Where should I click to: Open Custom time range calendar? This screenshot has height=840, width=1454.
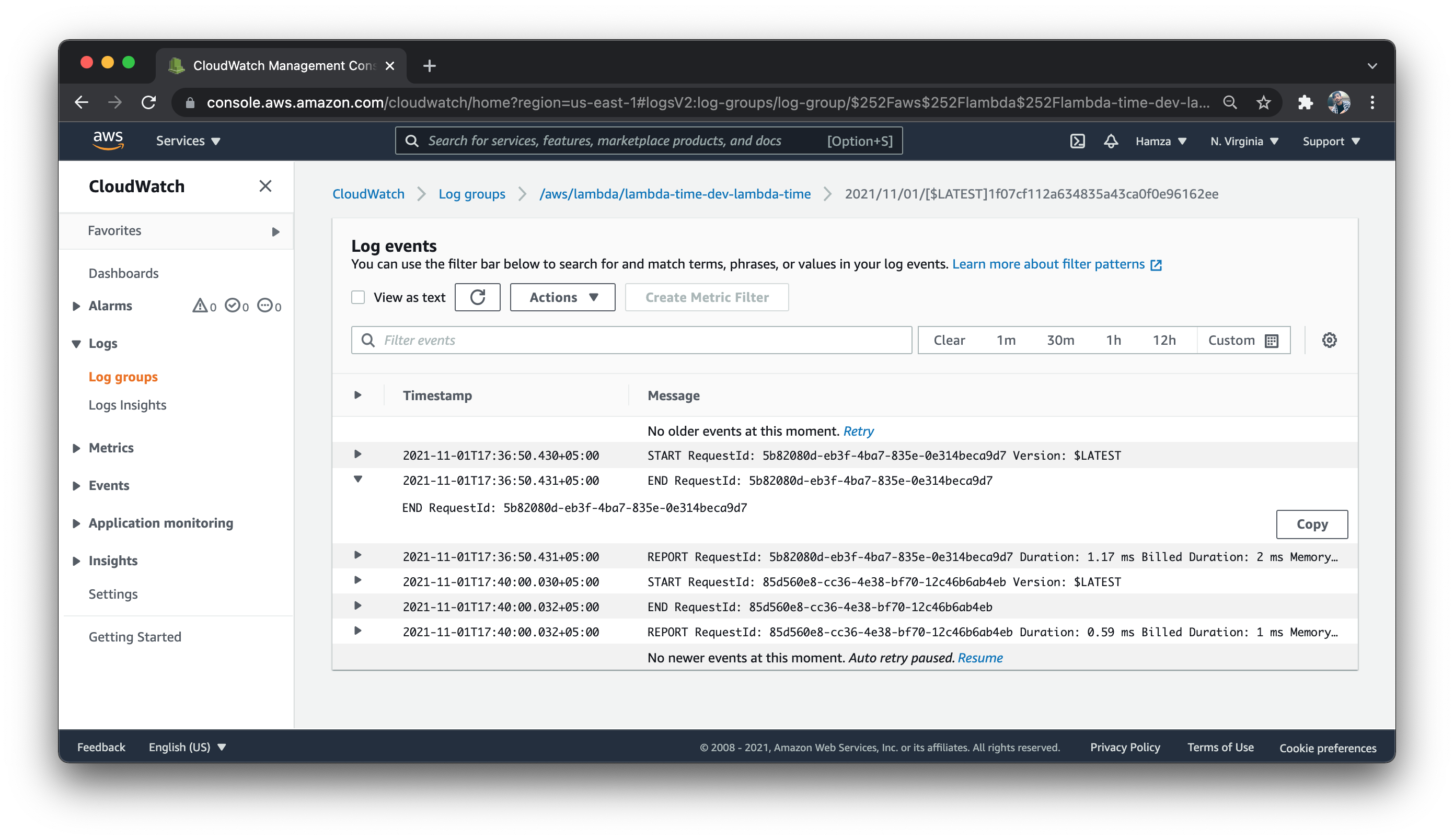click(x=1243, y=340)
